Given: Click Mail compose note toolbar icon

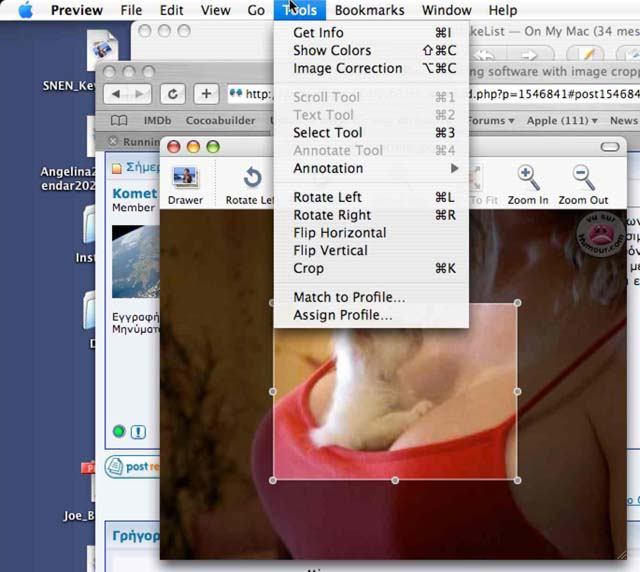Looking at the screenshot, I should (x=585, y=54).
